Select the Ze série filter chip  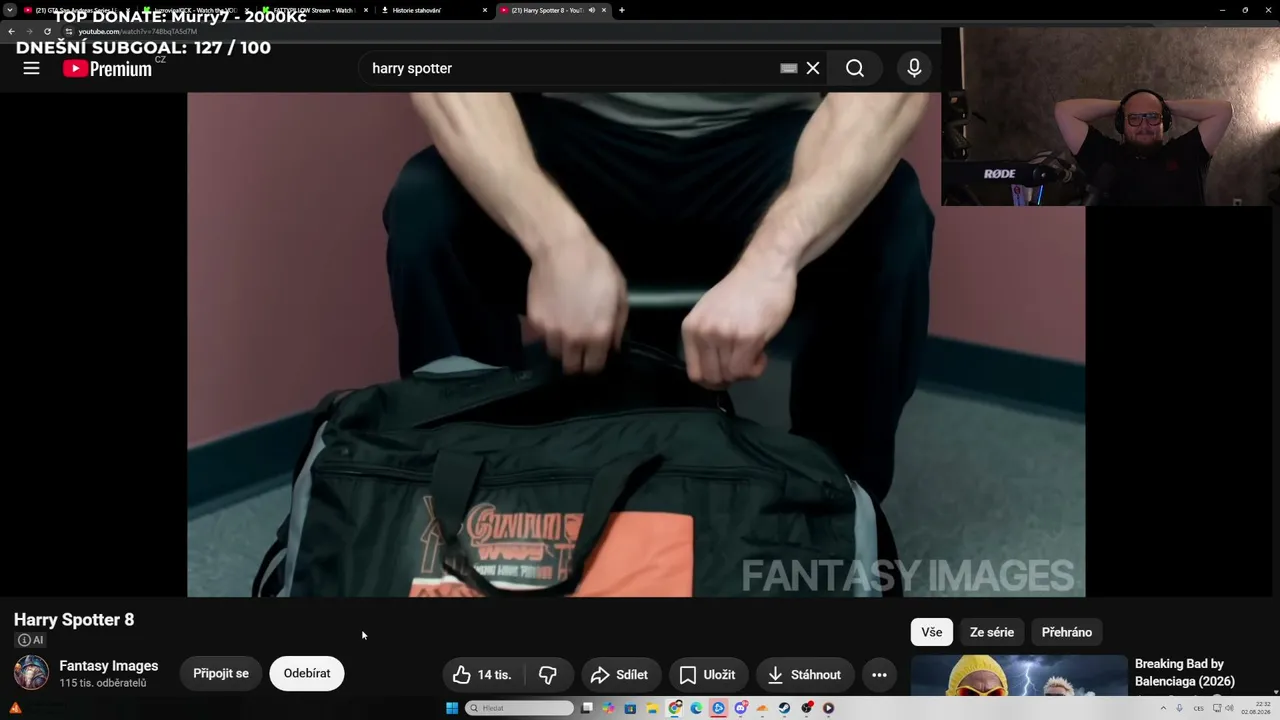(x=992, y=632)
